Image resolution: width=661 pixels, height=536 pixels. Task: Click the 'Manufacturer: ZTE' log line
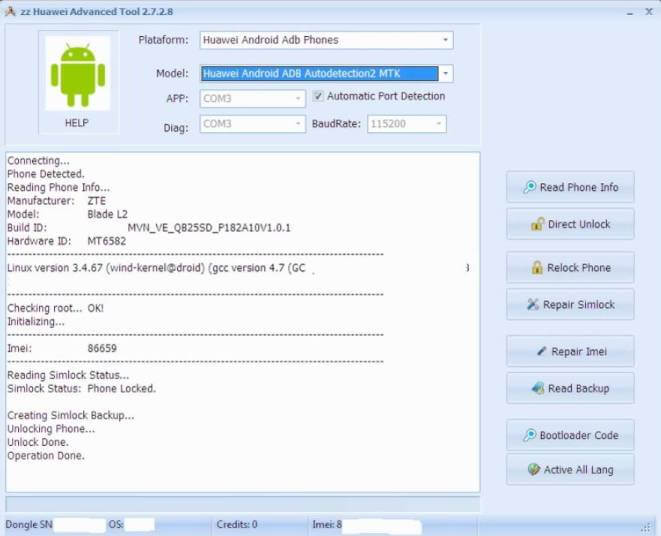(x=56, y=201)
